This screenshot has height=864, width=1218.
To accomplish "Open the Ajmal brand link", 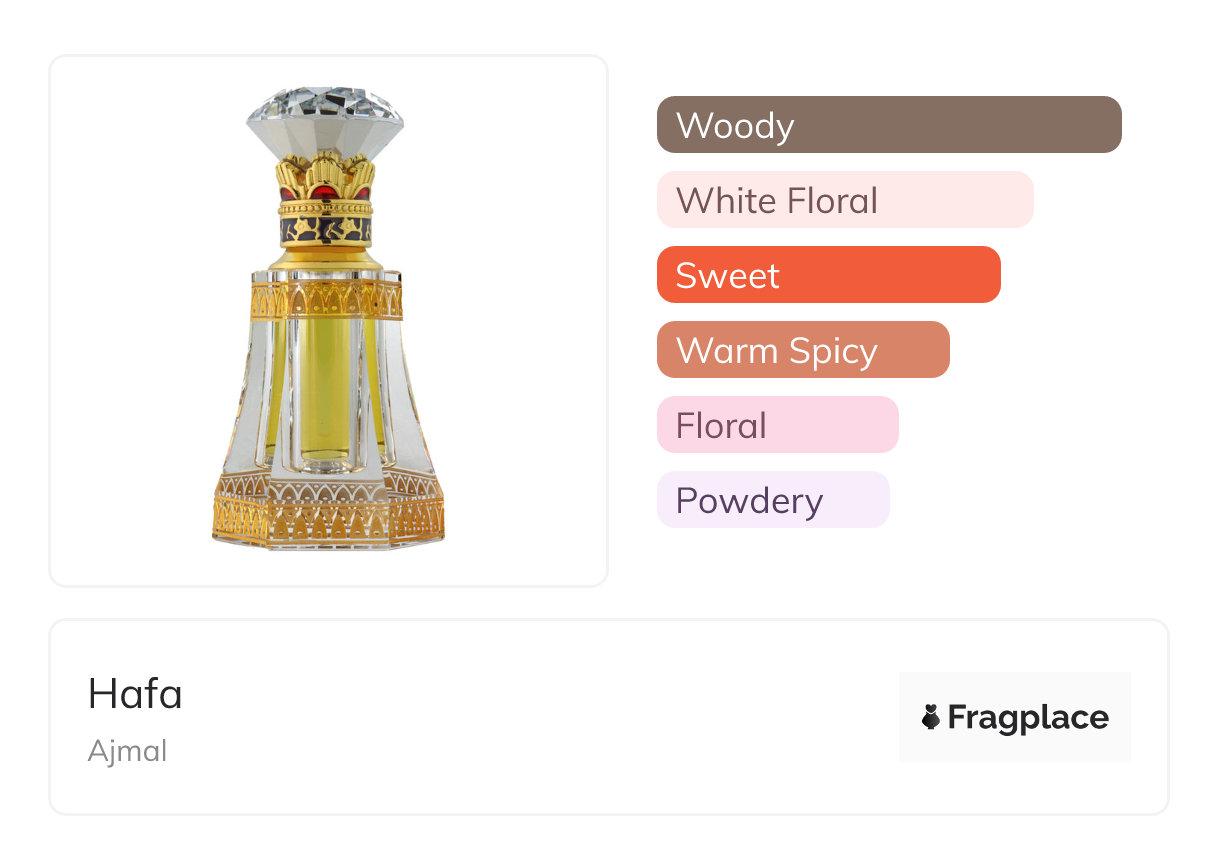I will coord(127,751).
